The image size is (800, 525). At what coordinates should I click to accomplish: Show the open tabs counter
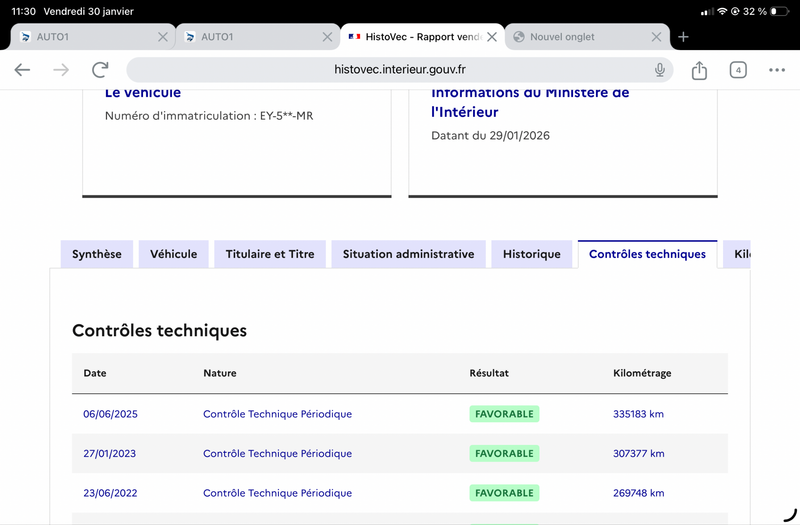click(738, 70)
